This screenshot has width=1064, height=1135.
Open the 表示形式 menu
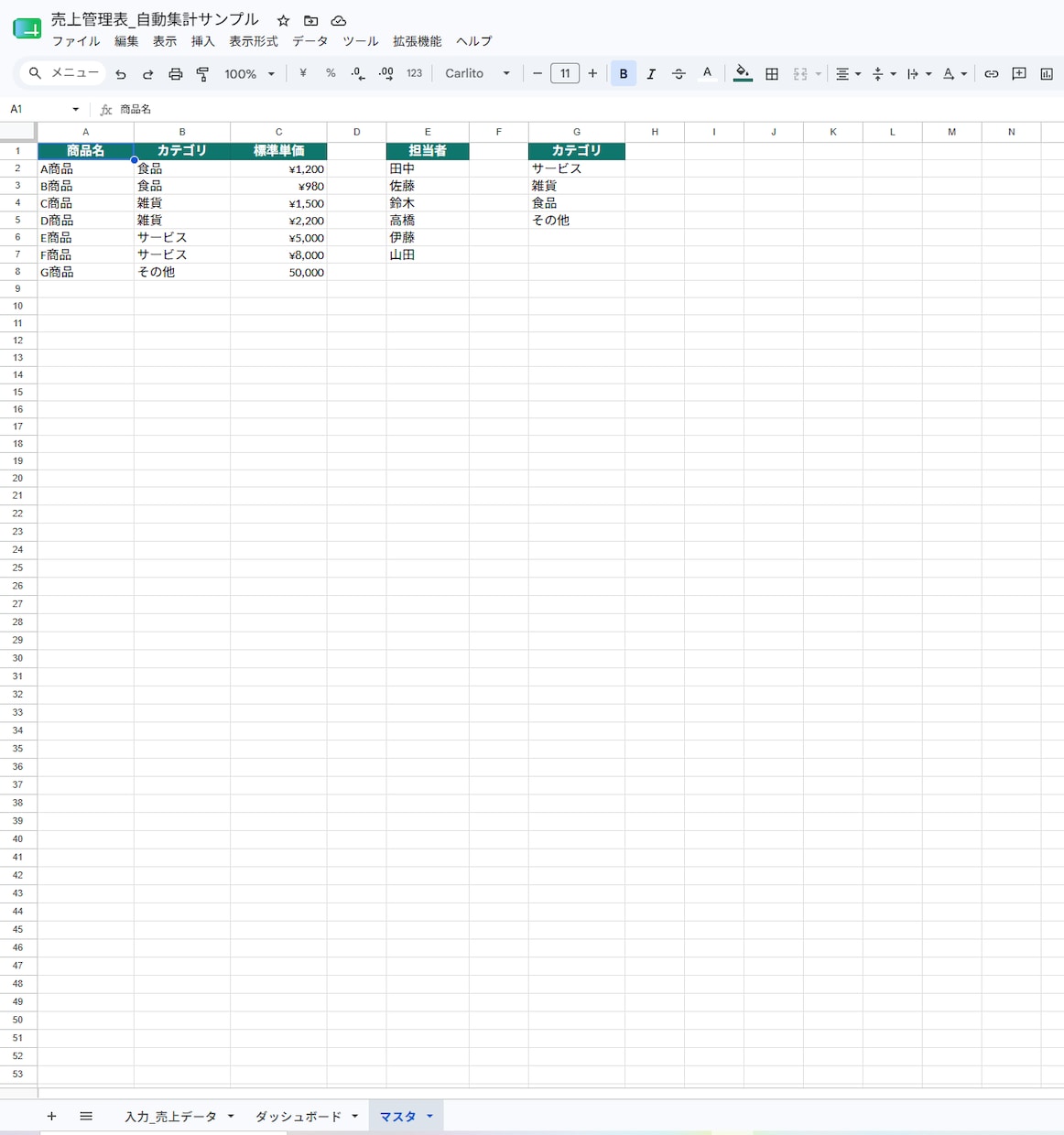point(254,41)
